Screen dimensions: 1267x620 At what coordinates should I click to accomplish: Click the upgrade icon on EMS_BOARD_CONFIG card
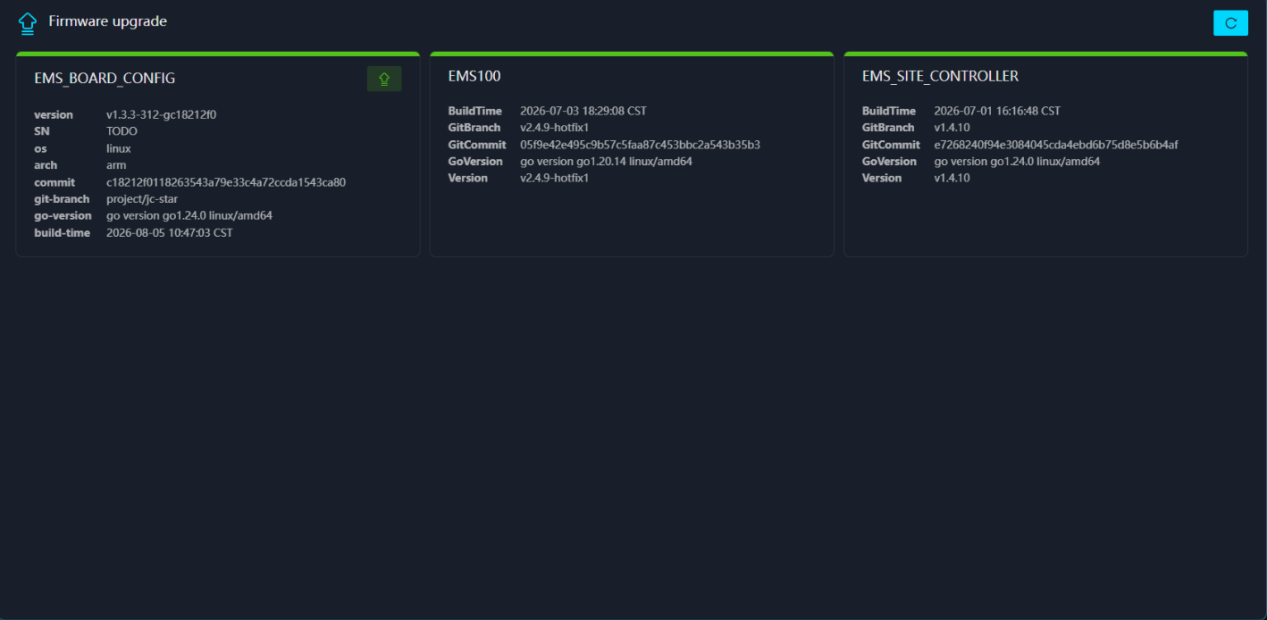(384, 79)
